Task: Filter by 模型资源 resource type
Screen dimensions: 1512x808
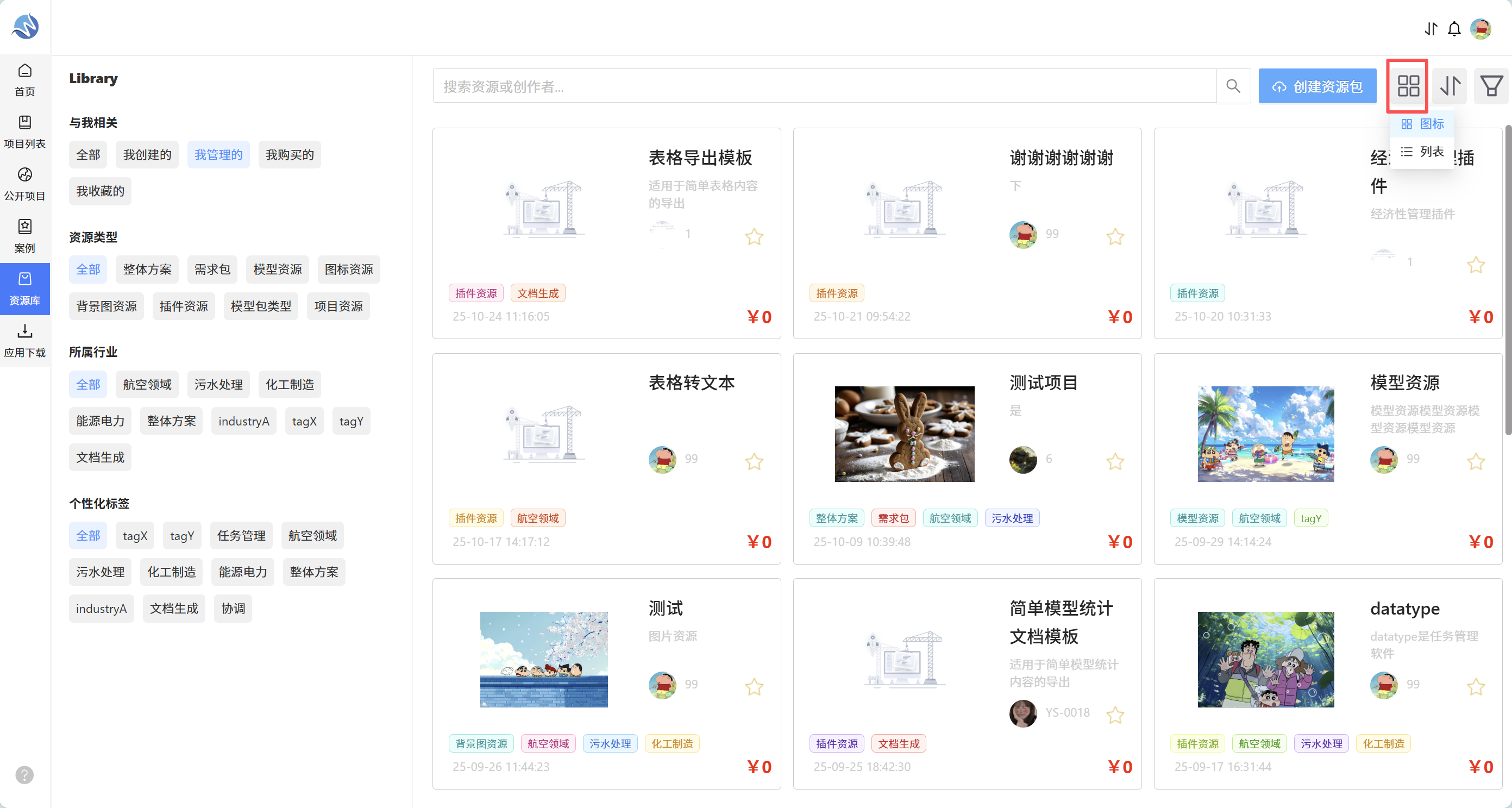Action: 278,269
